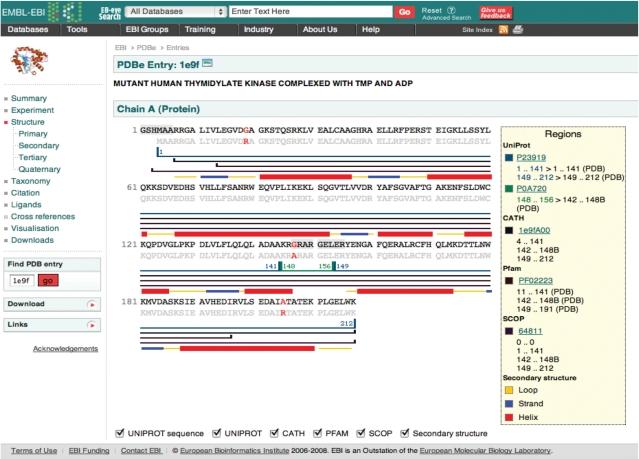Expand the Links section in sidebar
The height and width of the screenshot is (459, 639).
pos(91,325)
